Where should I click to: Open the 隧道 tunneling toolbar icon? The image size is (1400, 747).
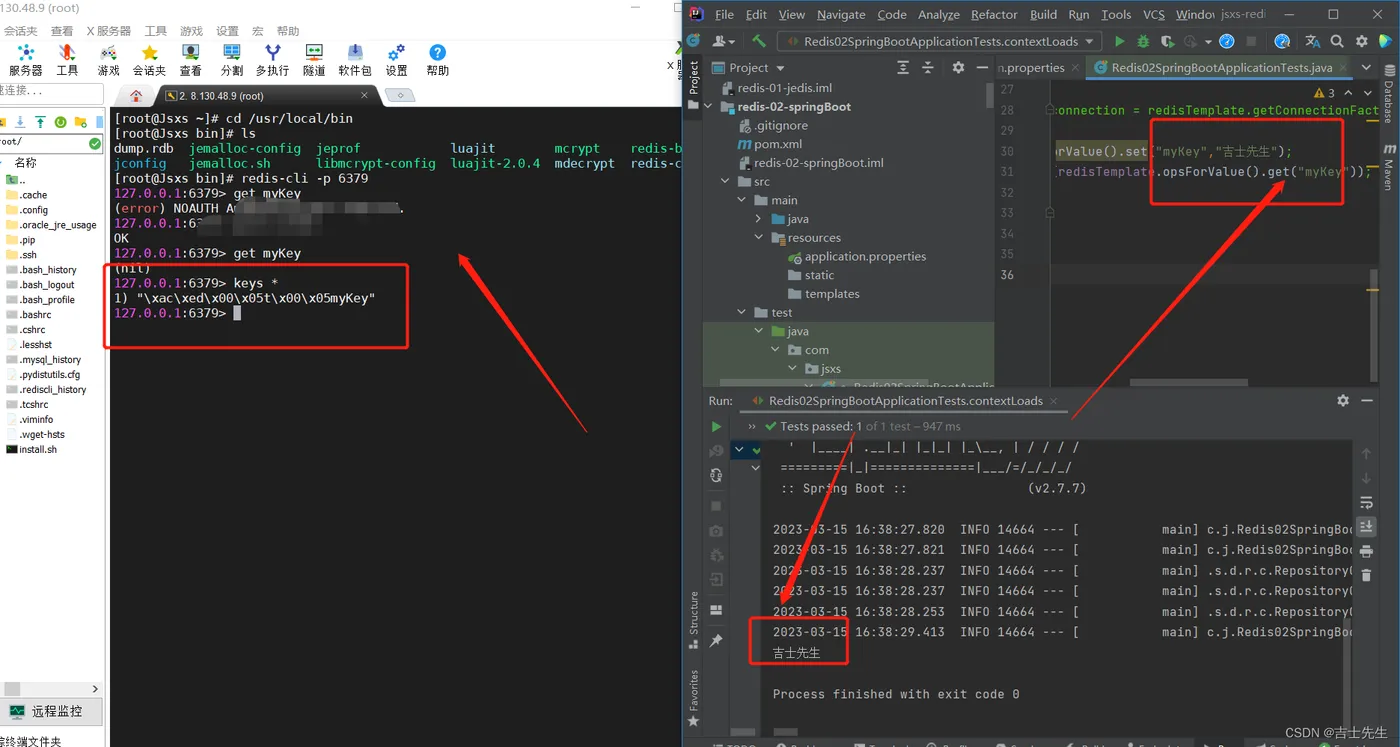pos(314,60)
